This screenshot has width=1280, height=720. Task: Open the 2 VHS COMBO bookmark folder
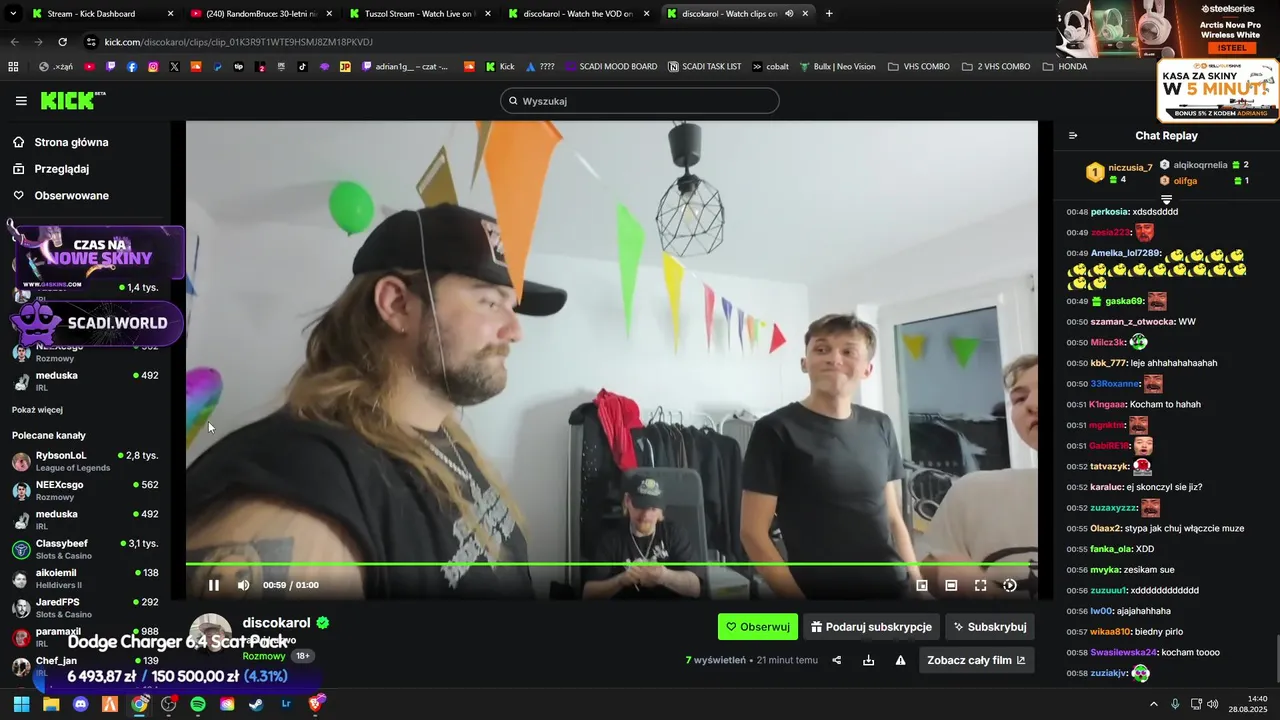point(996,67)
